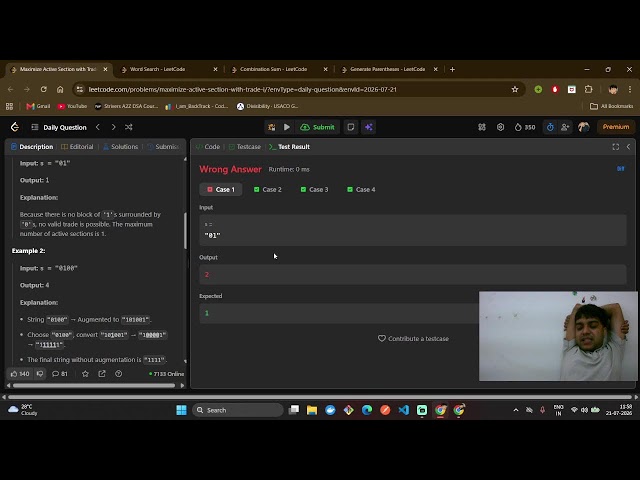The width and height of the screenshot is (640, 480).
Task: Open the Strivers A2Z DSA bookmark
Action: (126, 106)
